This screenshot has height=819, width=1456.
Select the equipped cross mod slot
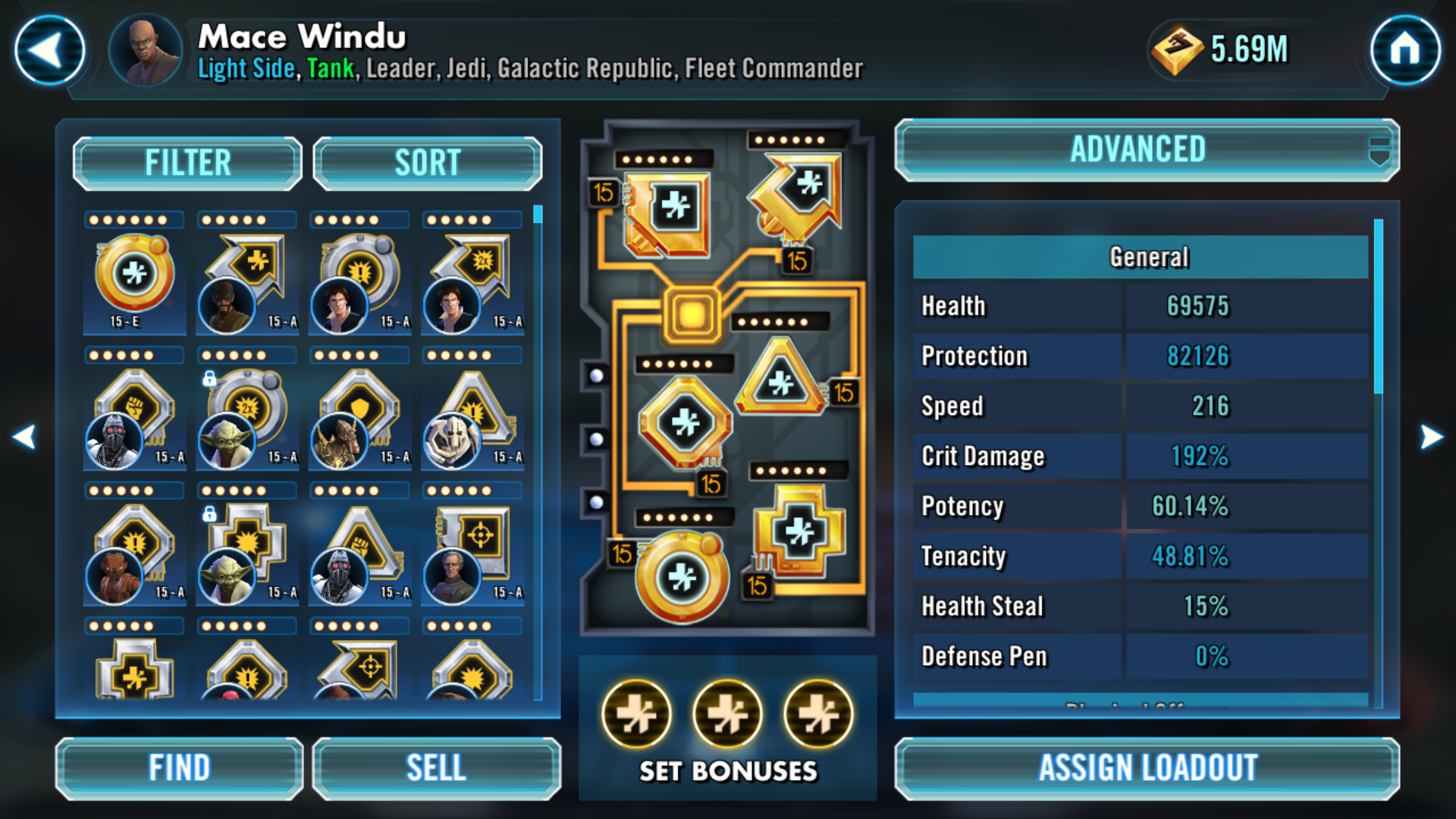[799, 531]
